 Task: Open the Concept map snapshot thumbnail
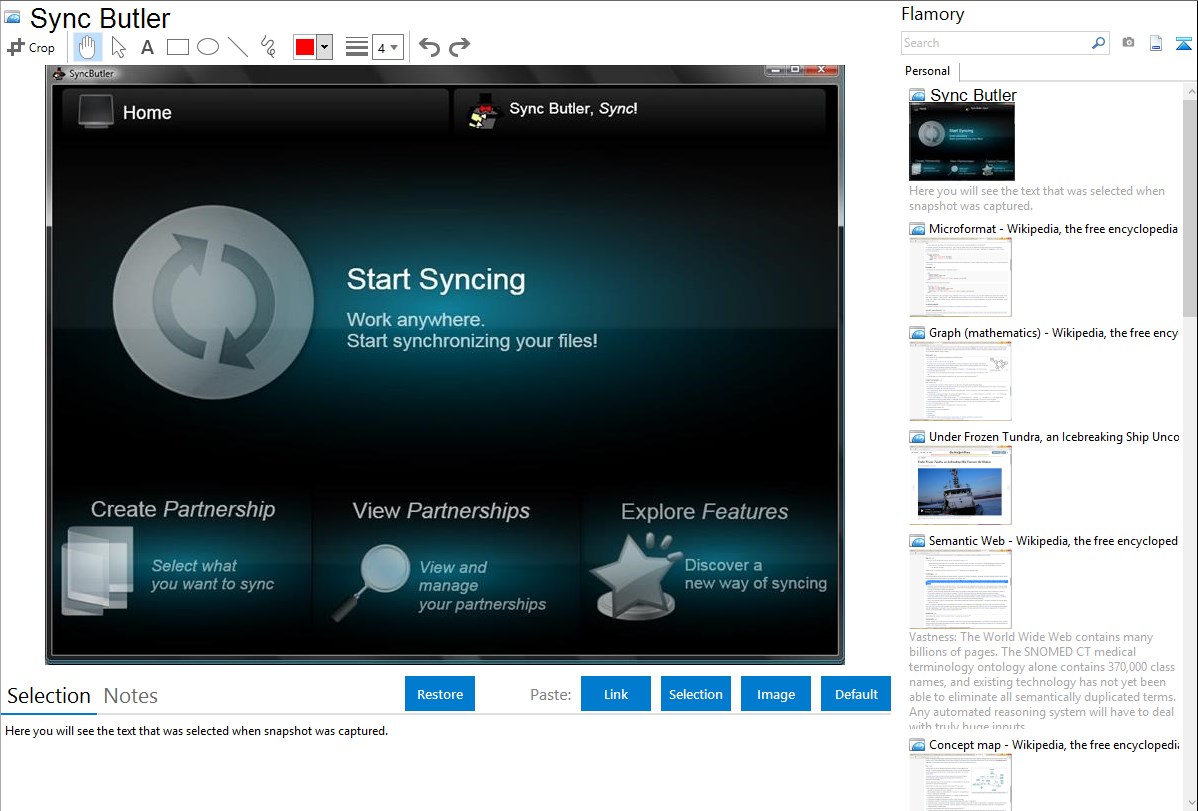coord(960,782)
